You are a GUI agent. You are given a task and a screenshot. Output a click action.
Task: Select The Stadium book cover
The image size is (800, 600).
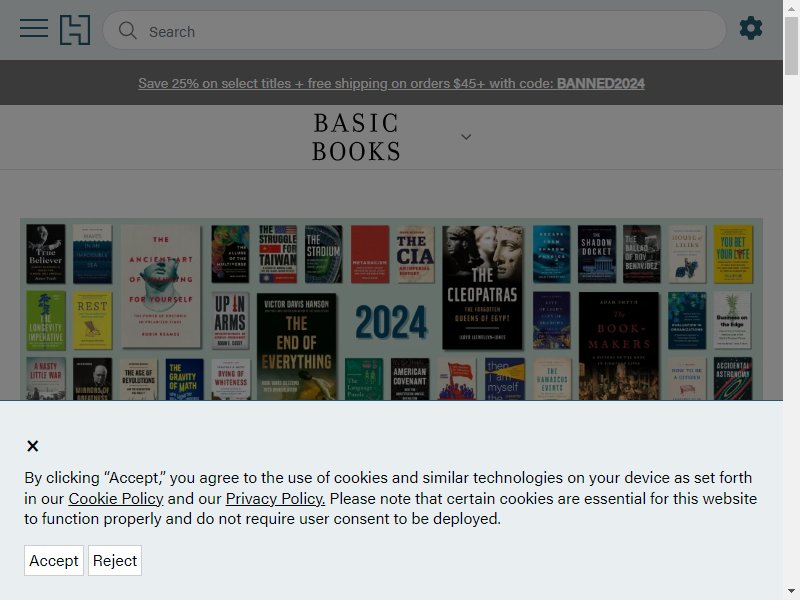tap(323, 254)
